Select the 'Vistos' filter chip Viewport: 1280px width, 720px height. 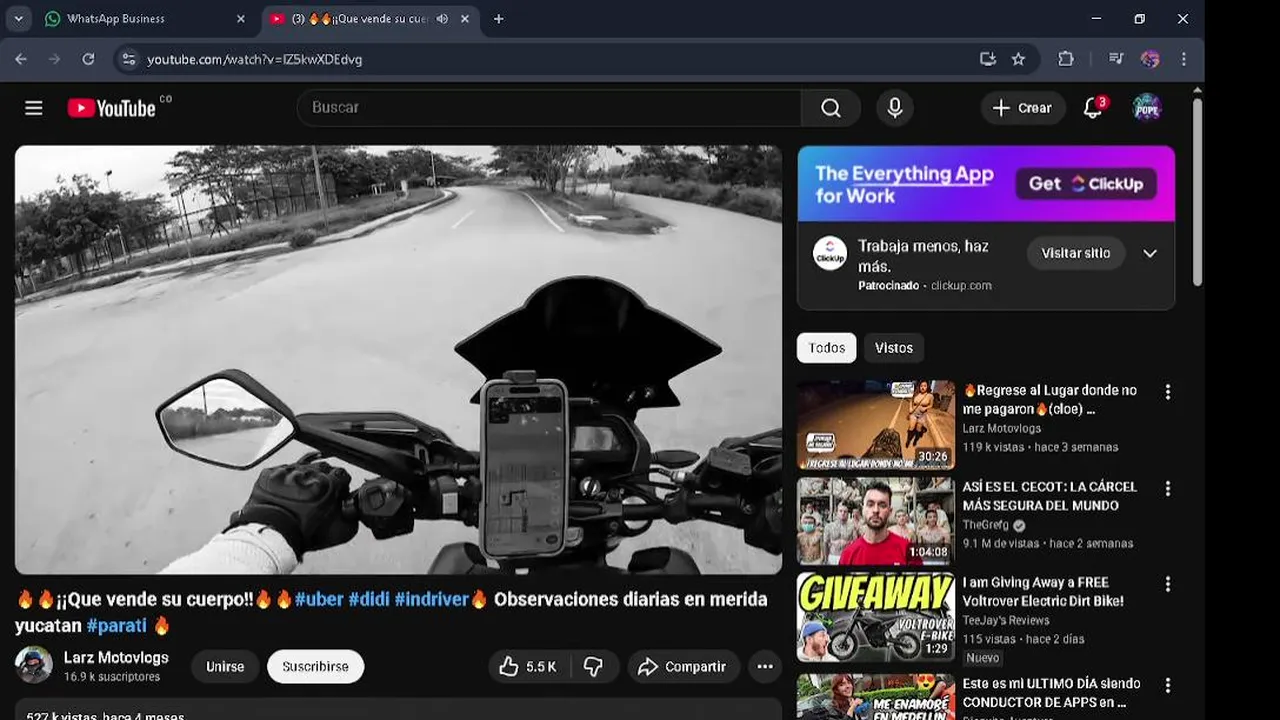pyautogui.click(x=894, y=348)
